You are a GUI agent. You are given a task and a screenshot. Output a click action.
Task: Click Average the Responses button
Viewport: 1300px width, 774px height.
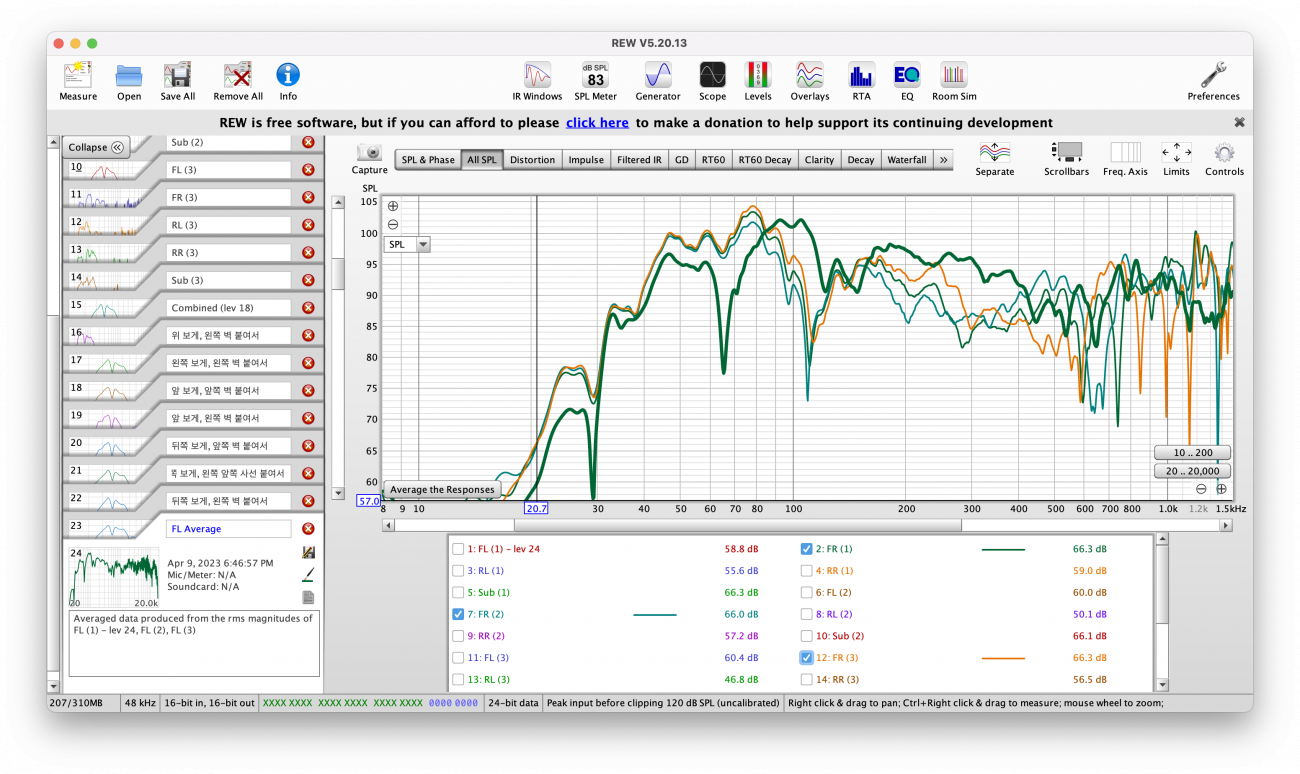click(442, 490)
